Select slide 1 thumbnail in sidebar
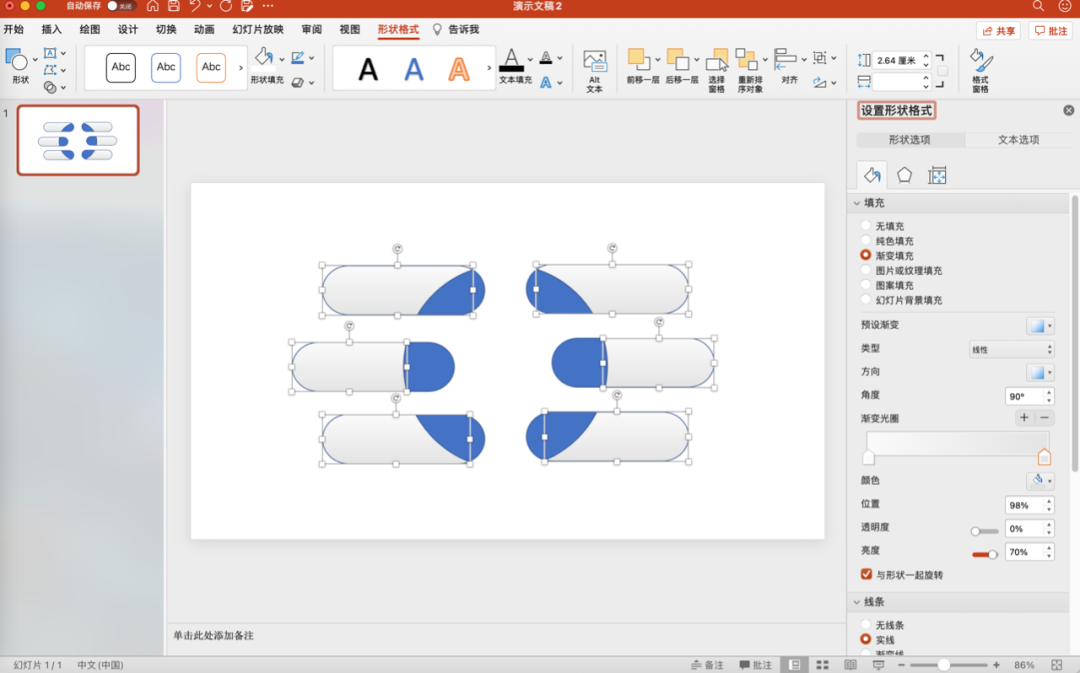The width and height of the screenshot is (1080, 673). 78,140
